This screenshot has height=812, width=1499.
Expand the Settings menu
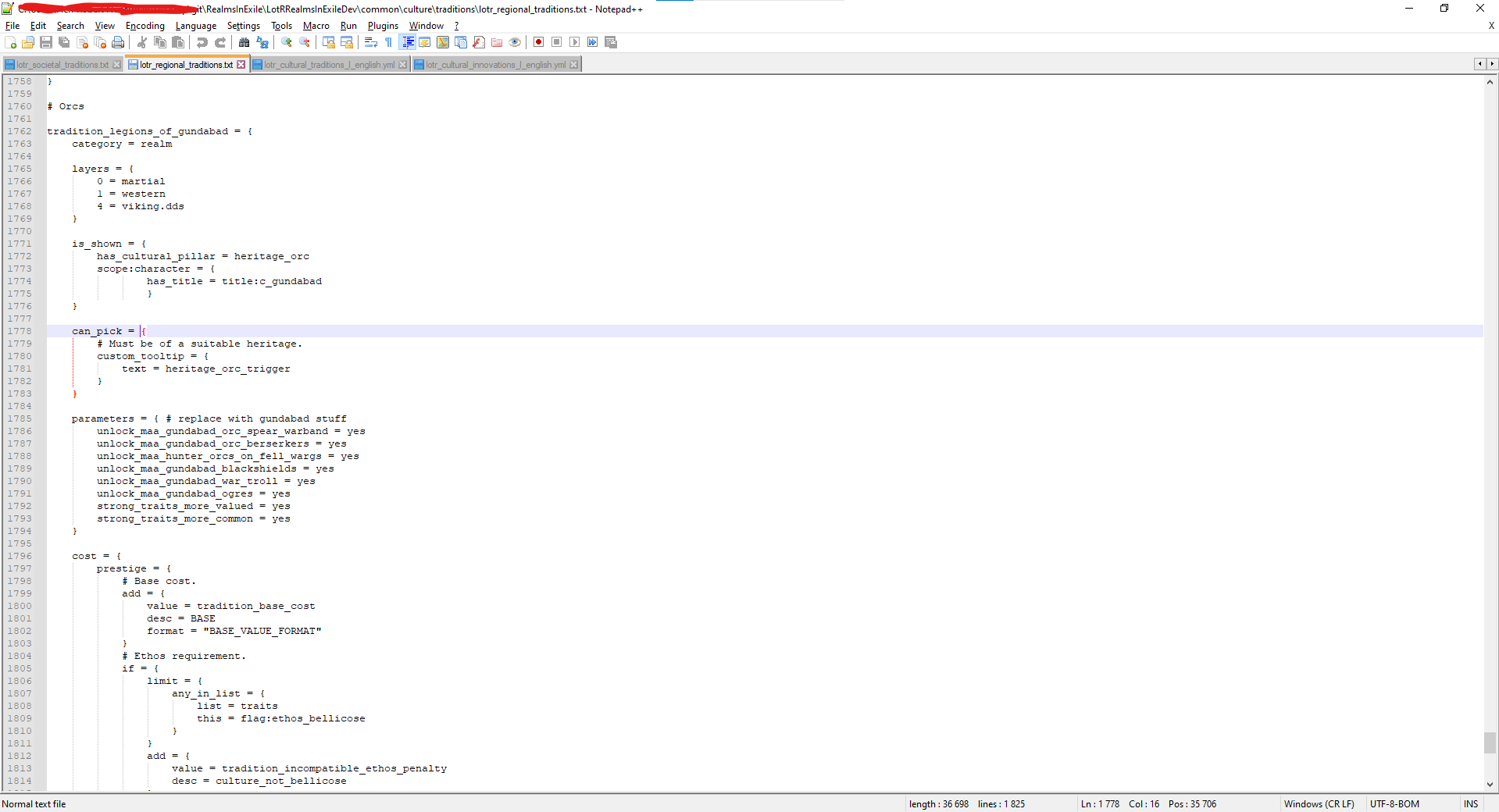[x=244, y=26]
